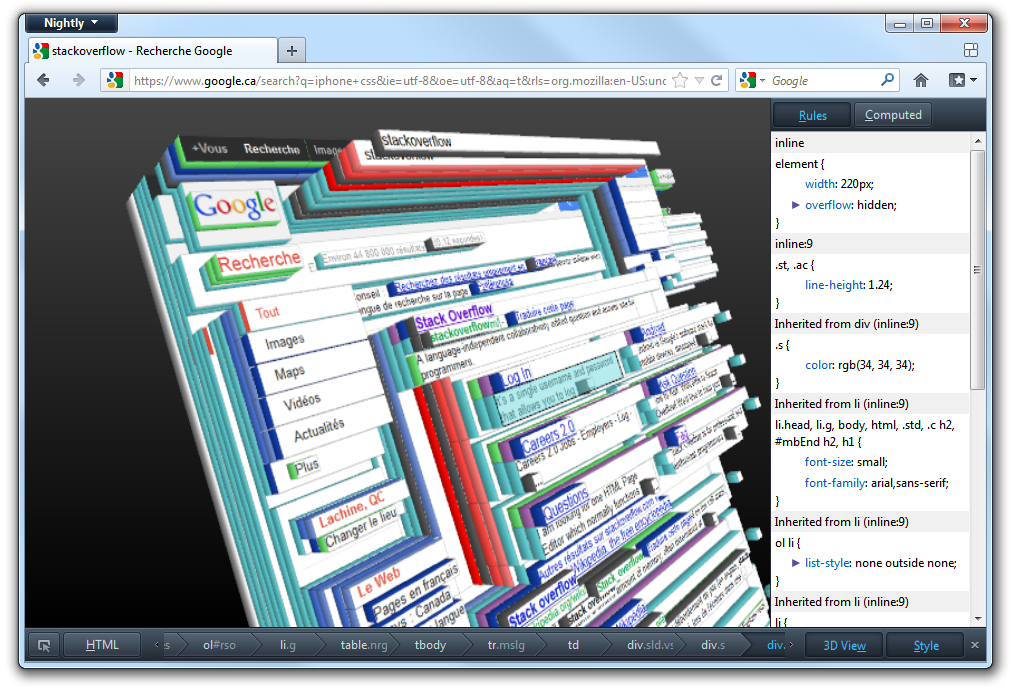Toggle the 3D View button

pyautogui.click(x=844, y=645)
